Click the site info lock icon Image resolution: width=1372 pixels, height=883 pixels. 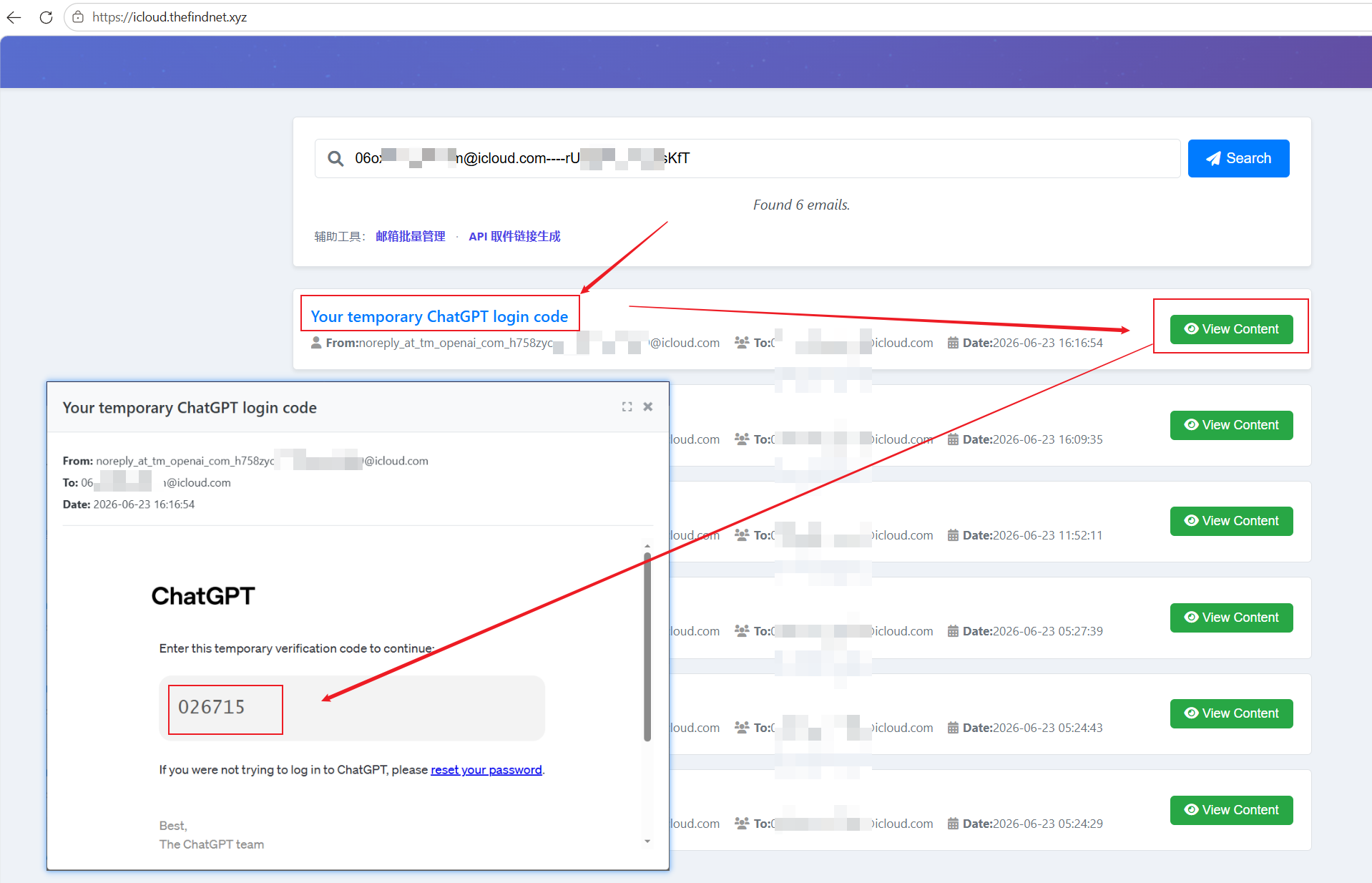pos(78,17)
